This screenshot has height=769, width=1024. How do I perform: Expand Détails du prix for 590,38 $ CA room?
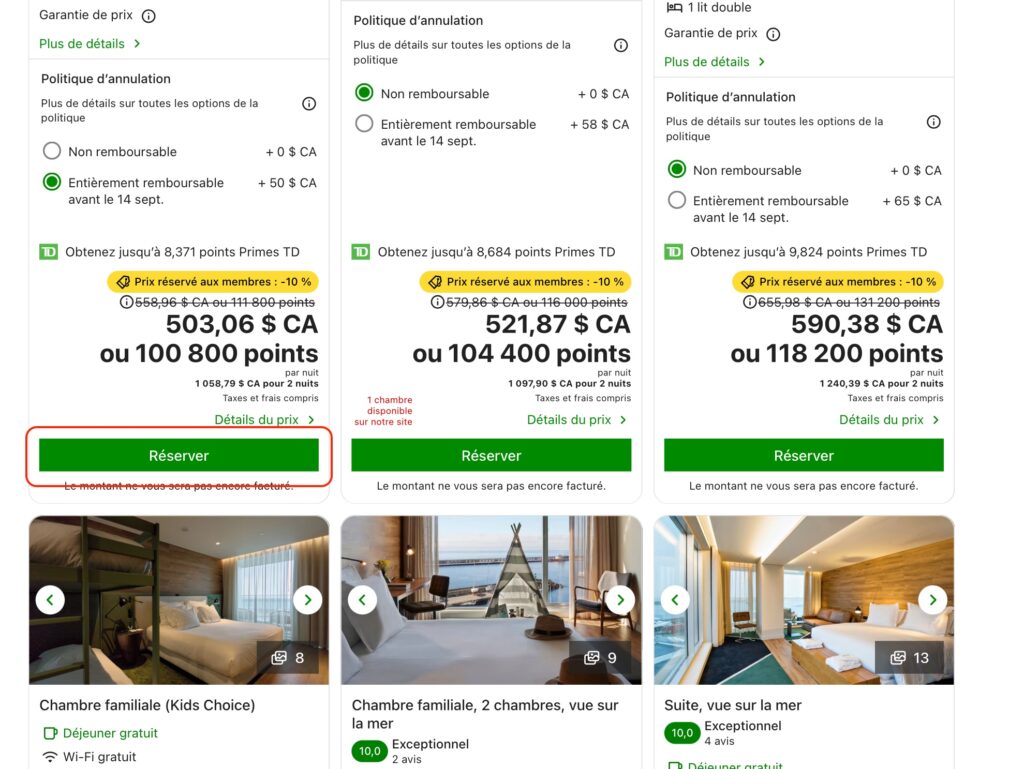[x=889, y=420]
